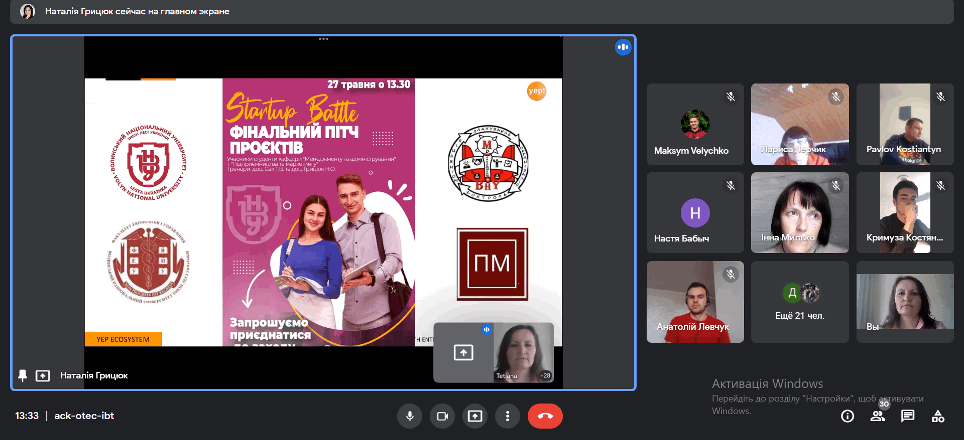Screen dimensions: 964x440
Task: Select Настя Бабич participant tile
Action: pyautogui.click(x=695, y=213)
